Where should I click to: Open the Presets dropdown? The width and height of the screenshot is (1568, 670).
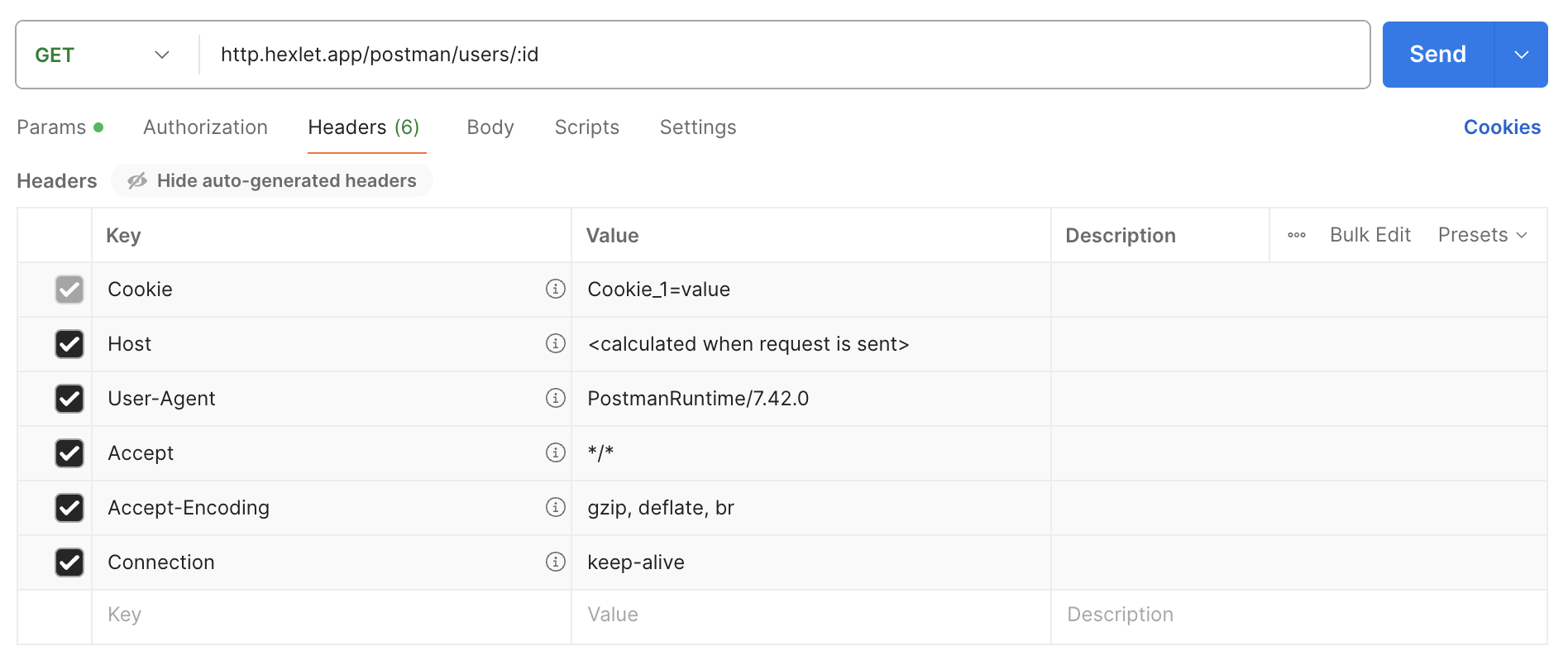point(1482,235)
